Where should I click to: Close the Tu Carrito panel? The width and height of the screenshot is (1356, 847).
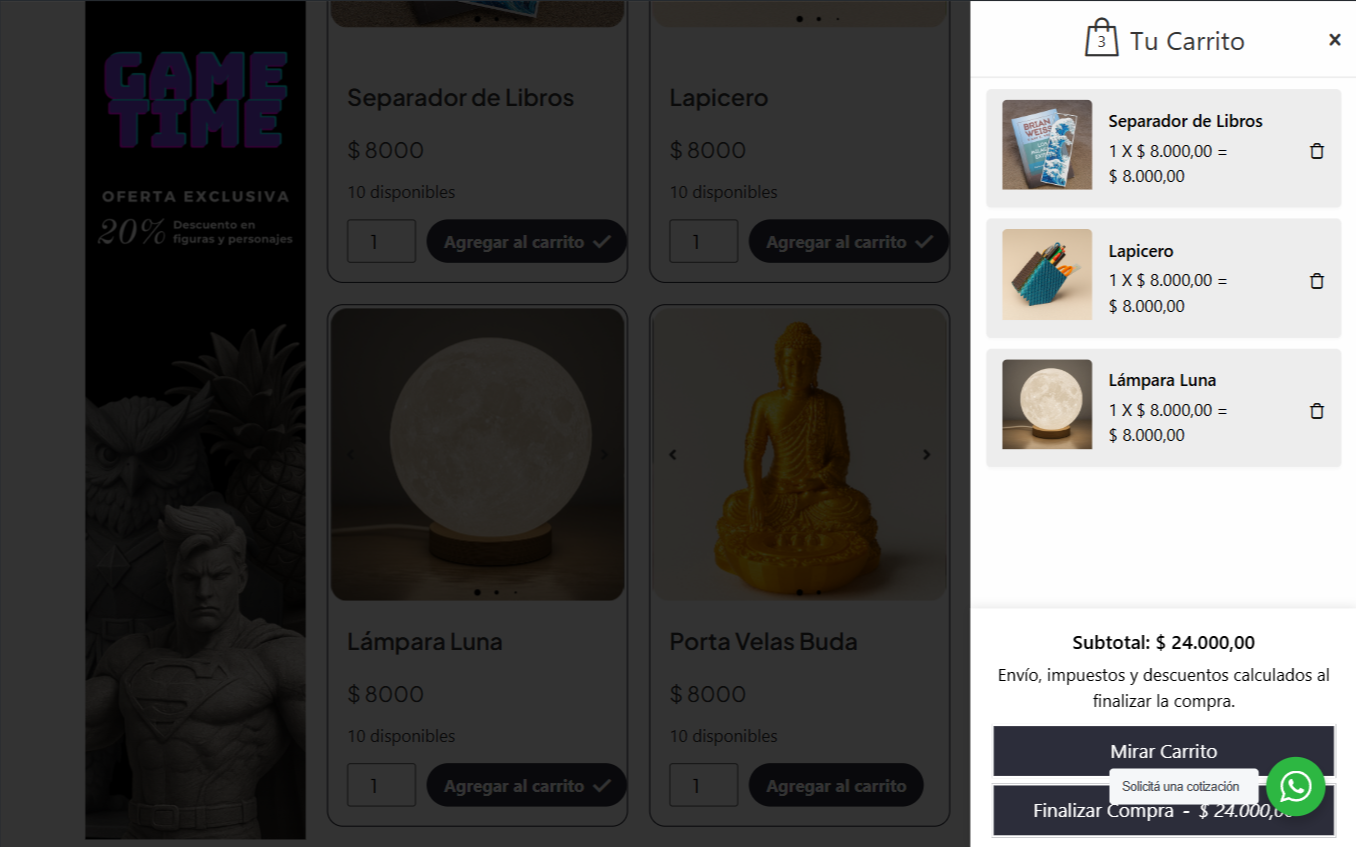coord(1334,40)
